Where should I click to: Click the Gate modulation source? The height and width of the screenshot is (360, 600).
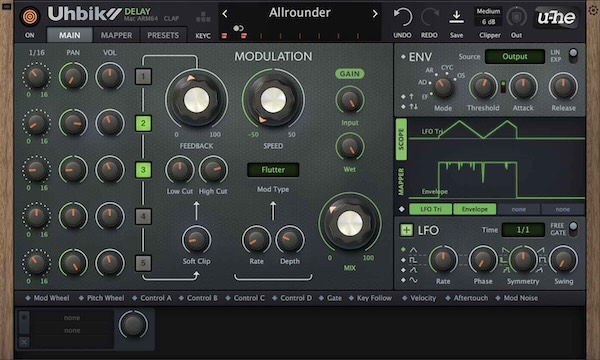point(331,298)
